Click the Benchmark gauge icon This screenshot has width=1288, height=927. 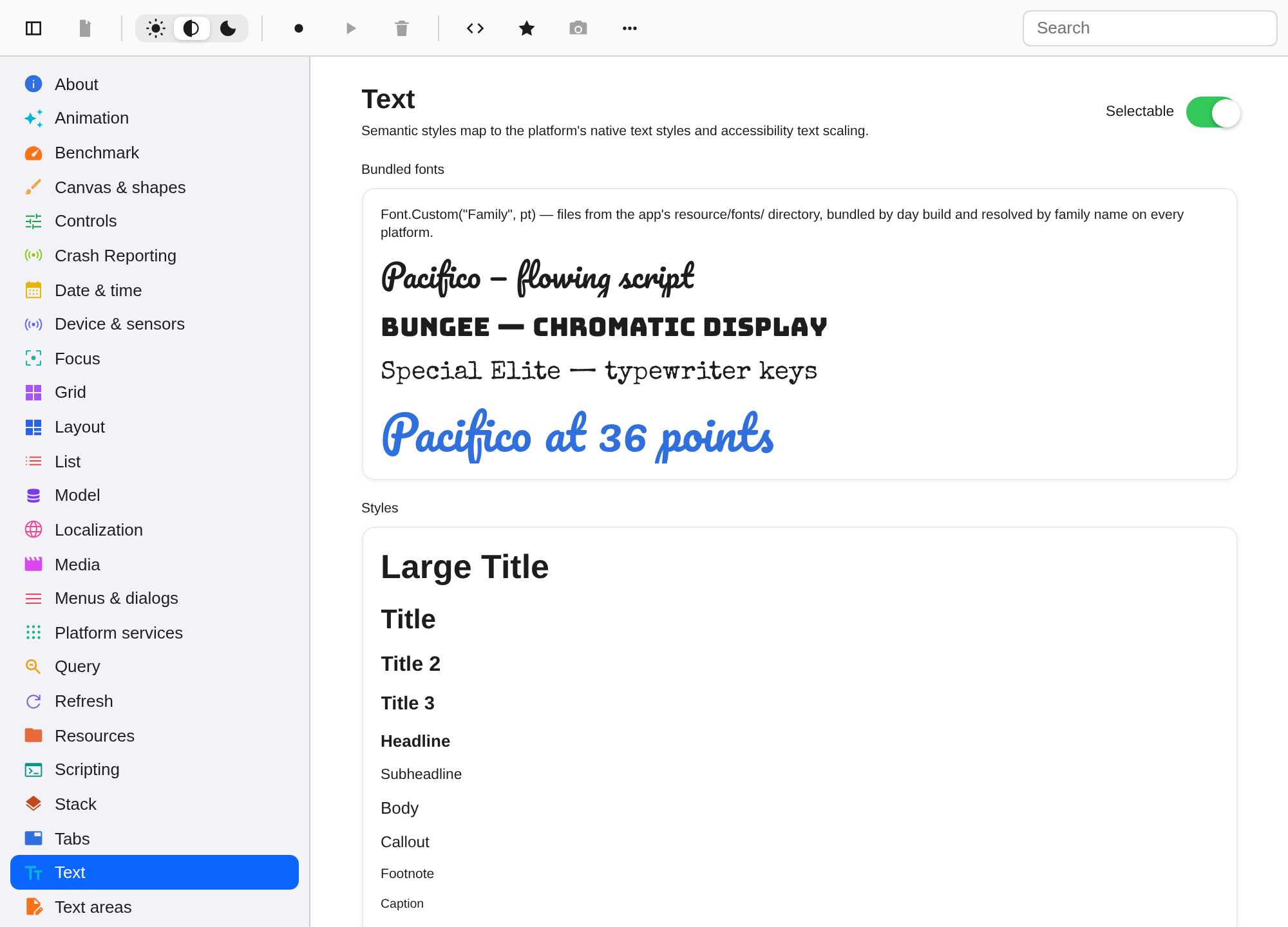point(33,153)
